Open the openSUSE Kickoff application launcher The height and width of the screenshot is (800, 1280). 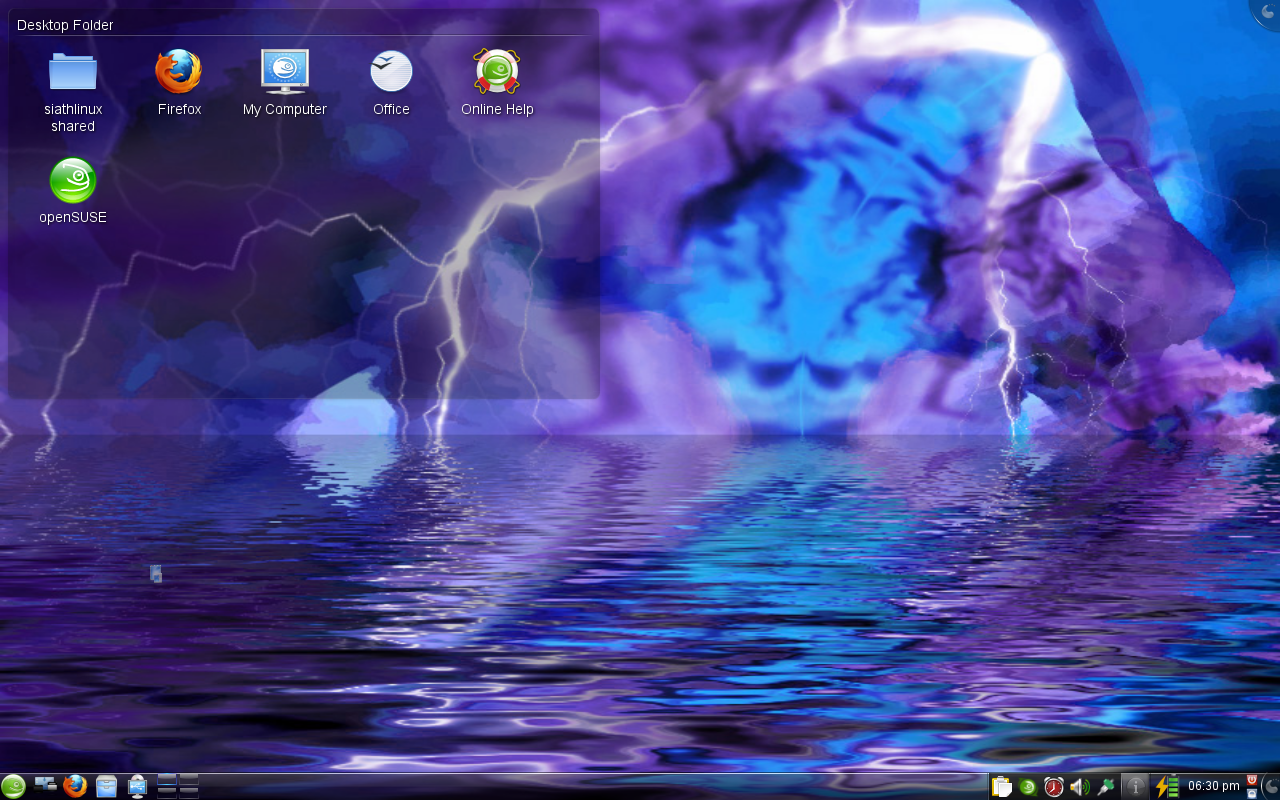click(x=13, y=786)
